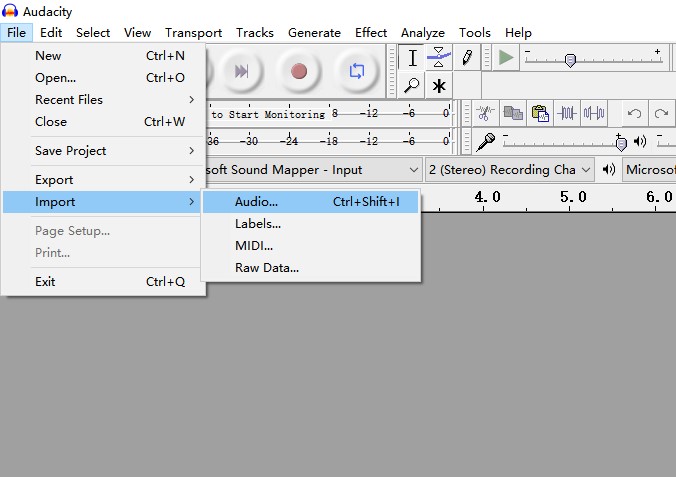This screenshot has width=676, height=477.
Task: Choose Close from the File menu
Action: coord(103,122)
